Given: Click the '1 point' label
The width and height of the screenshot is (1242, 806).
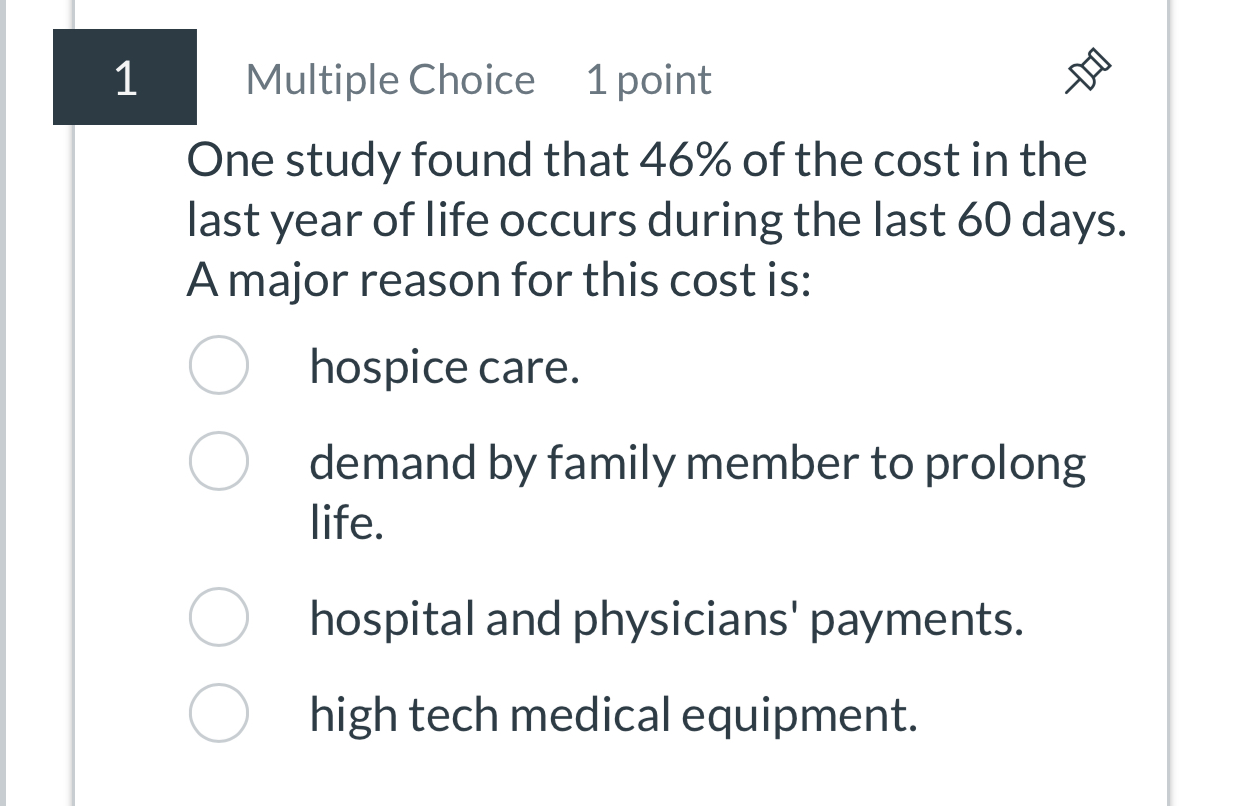Looking at the screenshot, I should coord(649,79).
